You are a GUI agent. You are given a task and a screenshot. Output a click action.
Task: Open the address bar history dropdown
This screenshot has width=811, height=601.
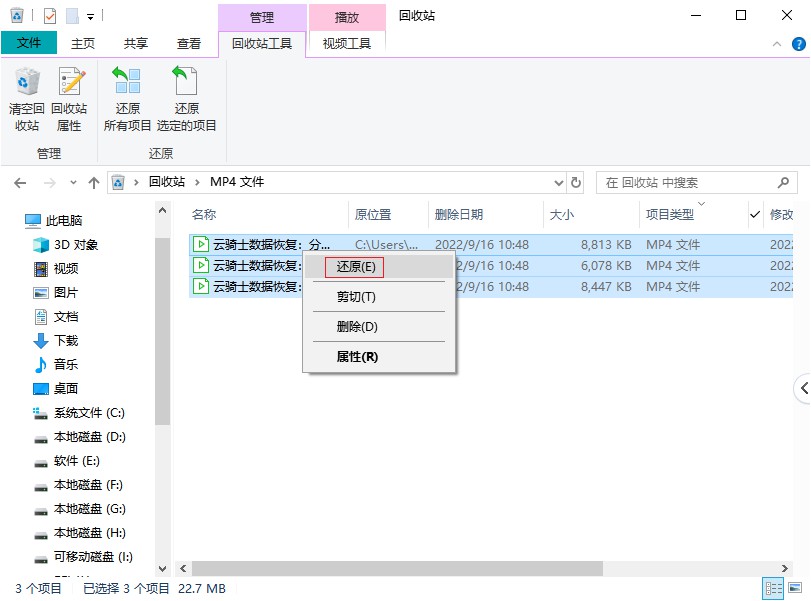click(x=558, y=183)
